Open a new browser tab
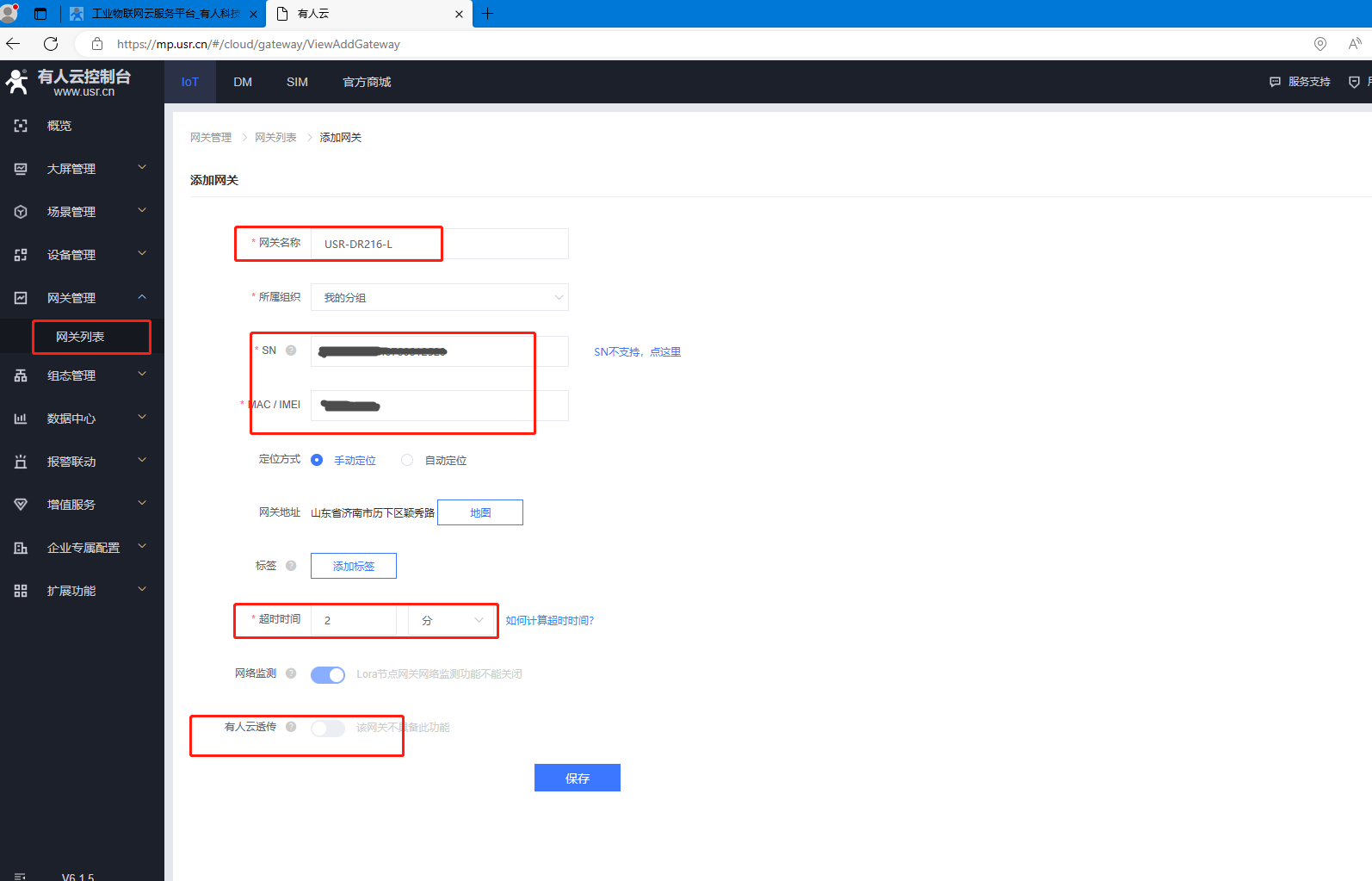Viewport: 1372px width, 881px height. point(487,14)
